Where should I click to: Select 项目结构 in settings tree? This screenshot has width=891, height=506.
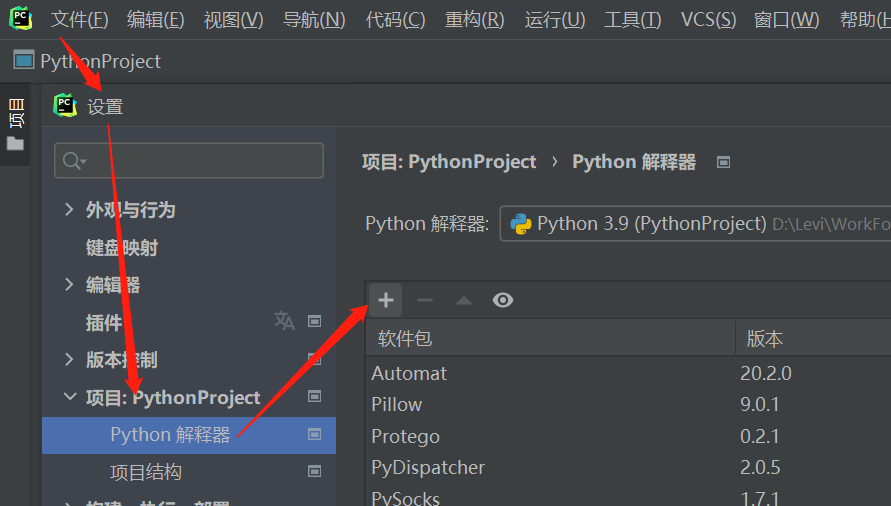(146, 472)
